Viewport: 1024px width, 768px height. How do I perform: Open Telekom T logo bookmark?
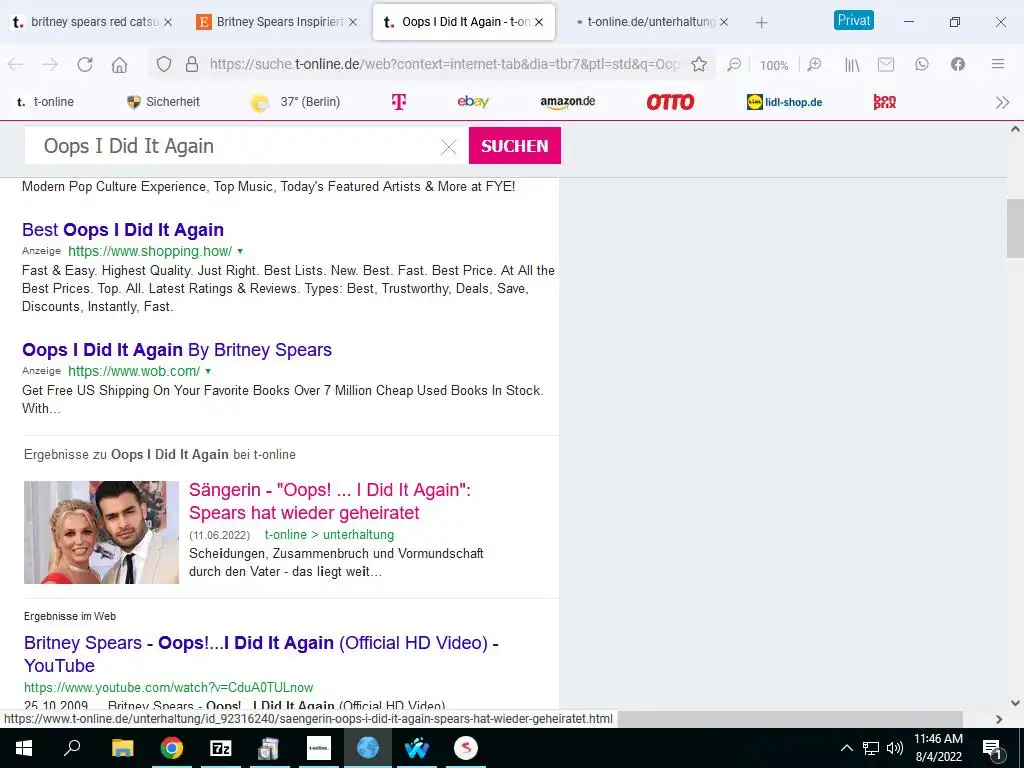[398, 102]
